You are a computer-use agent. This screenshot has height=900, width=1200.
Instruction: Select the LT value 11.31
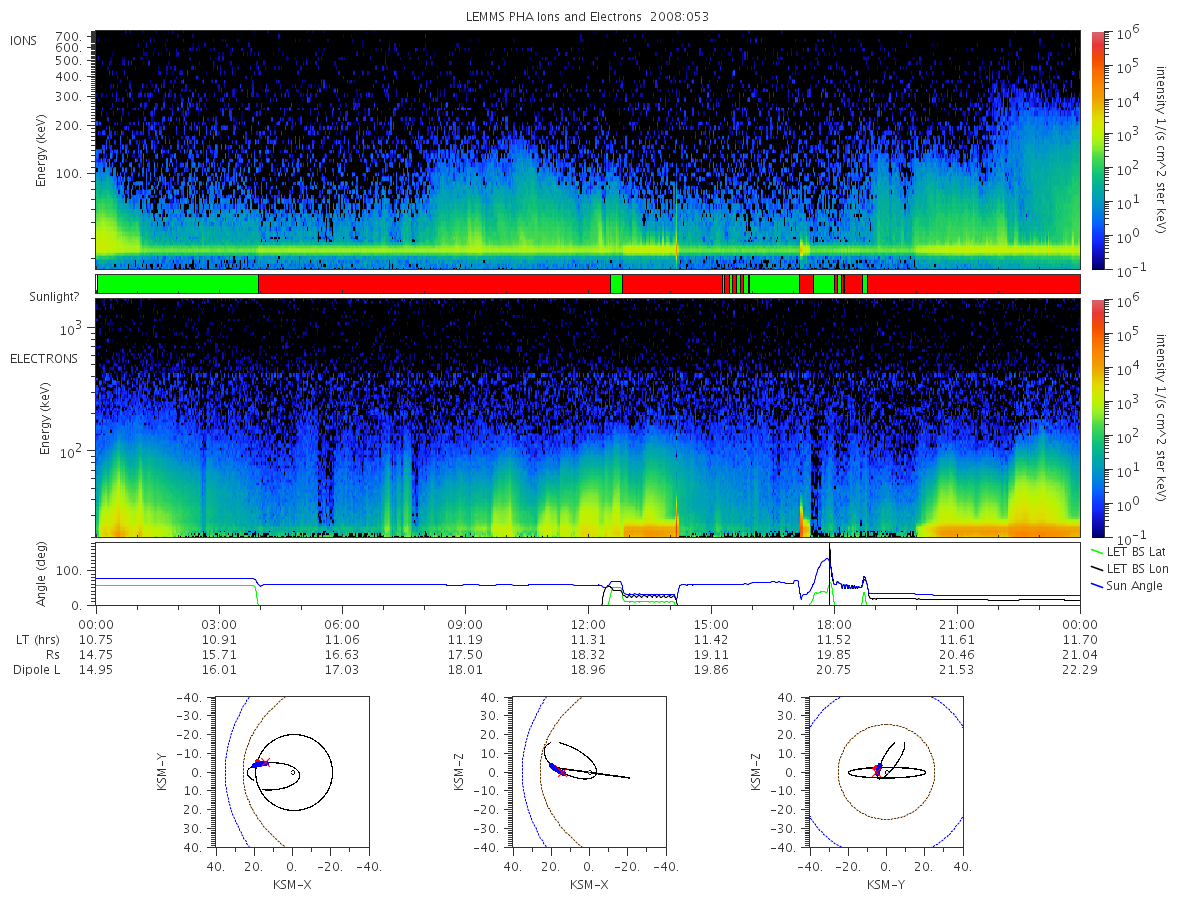[x=588, y=639]
